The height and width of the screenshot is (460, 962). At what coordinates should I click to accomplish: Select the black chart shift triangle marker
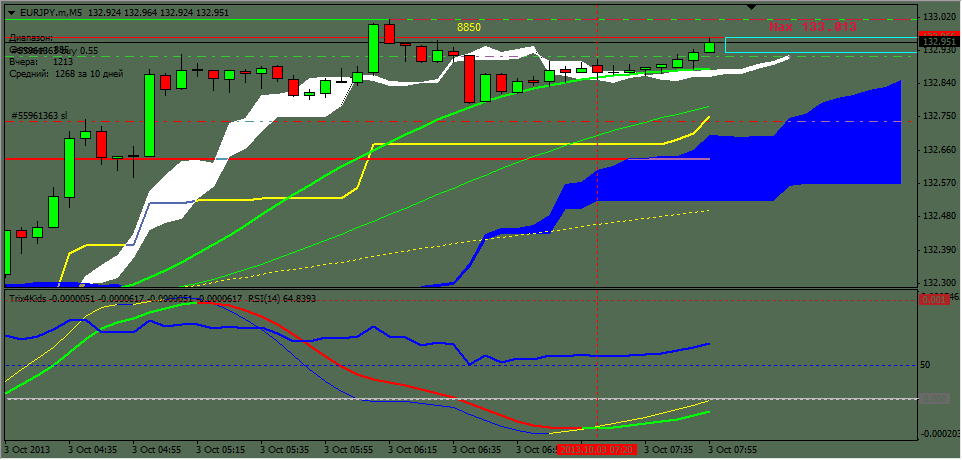(753, 7)
